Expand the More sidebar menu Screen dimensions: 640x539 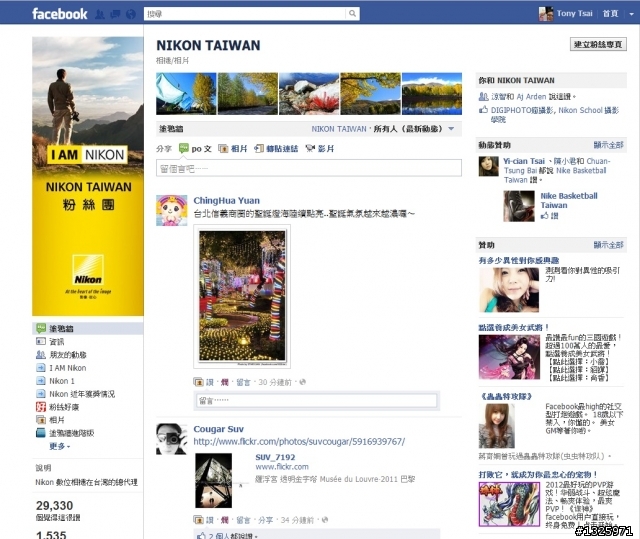point(60,446)
